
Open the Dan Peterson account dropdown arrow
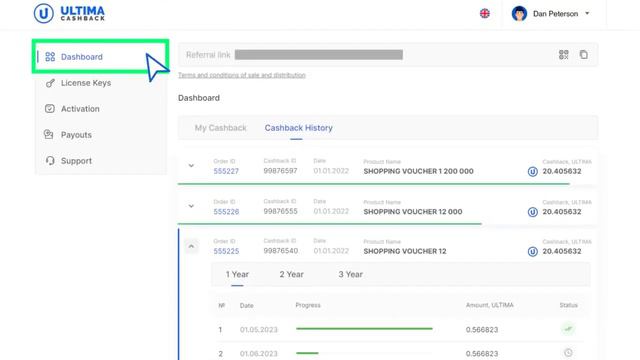coord(587,13)
